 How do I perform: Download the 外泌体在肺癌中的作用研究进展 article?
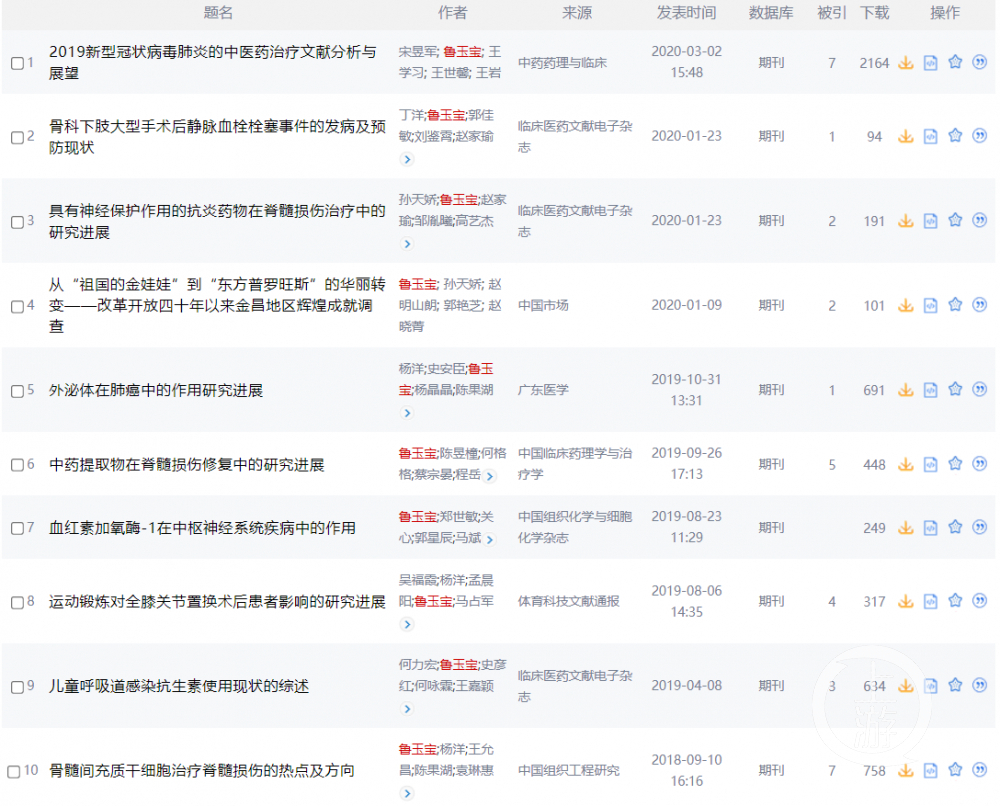906,390
